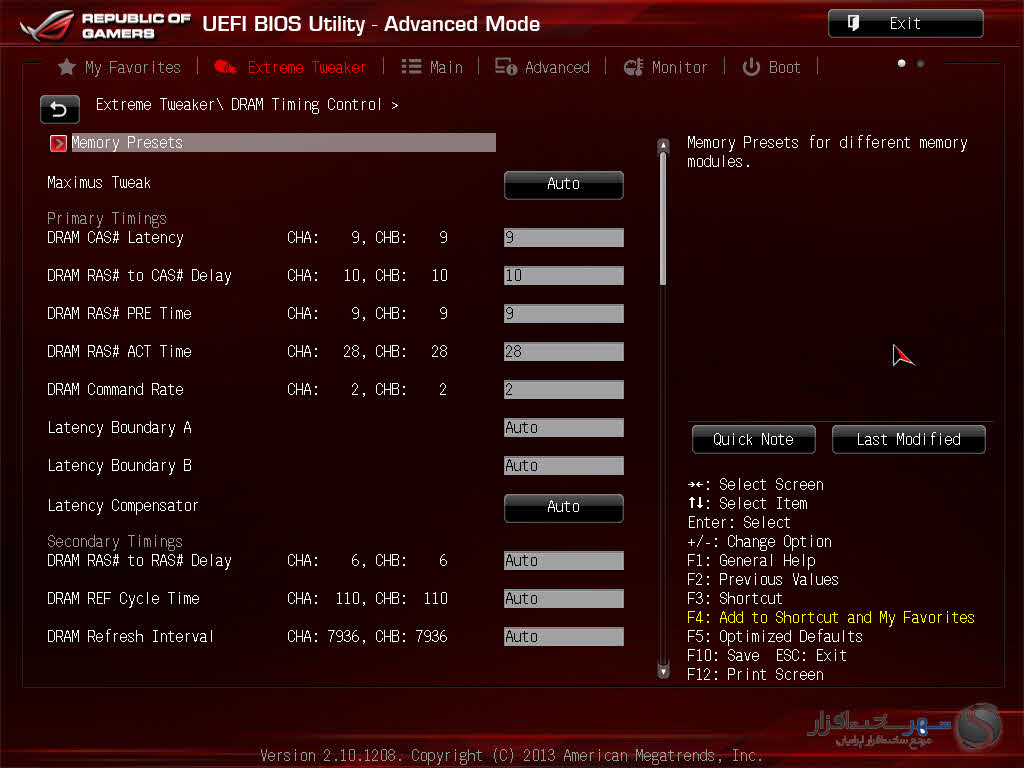The image size is (1024, 768).
Task: Click the red Memory Presets arrow icon
Action: click(x=58, y=143)
